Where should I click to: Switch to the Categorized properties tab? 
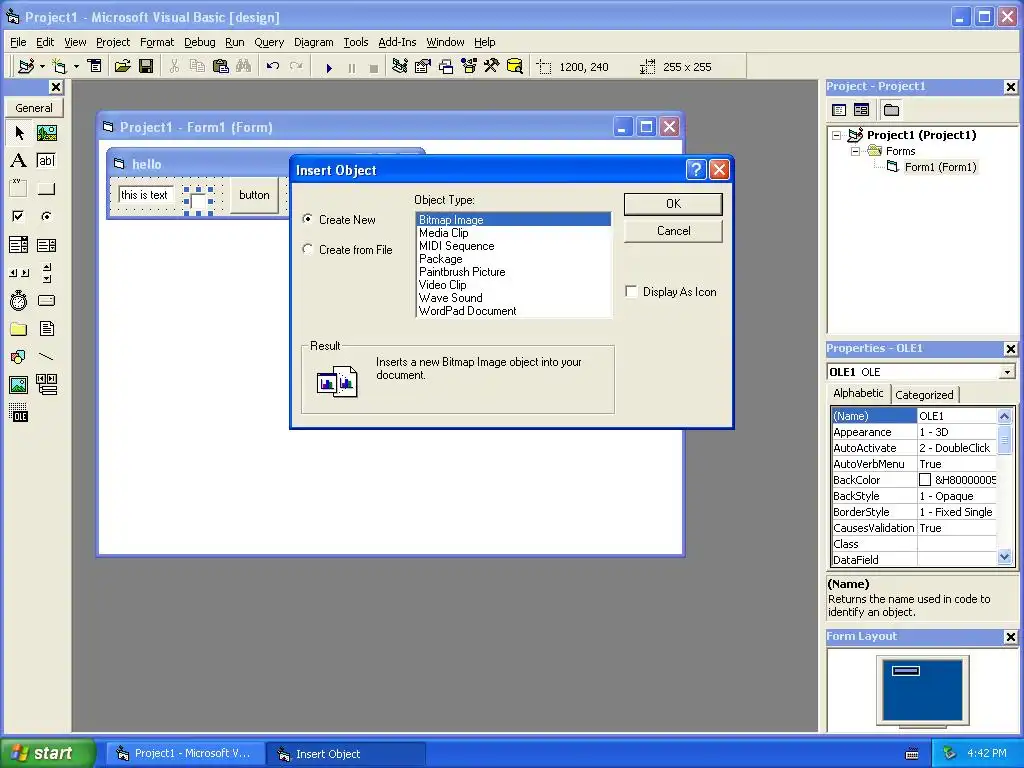pos(924,394)
